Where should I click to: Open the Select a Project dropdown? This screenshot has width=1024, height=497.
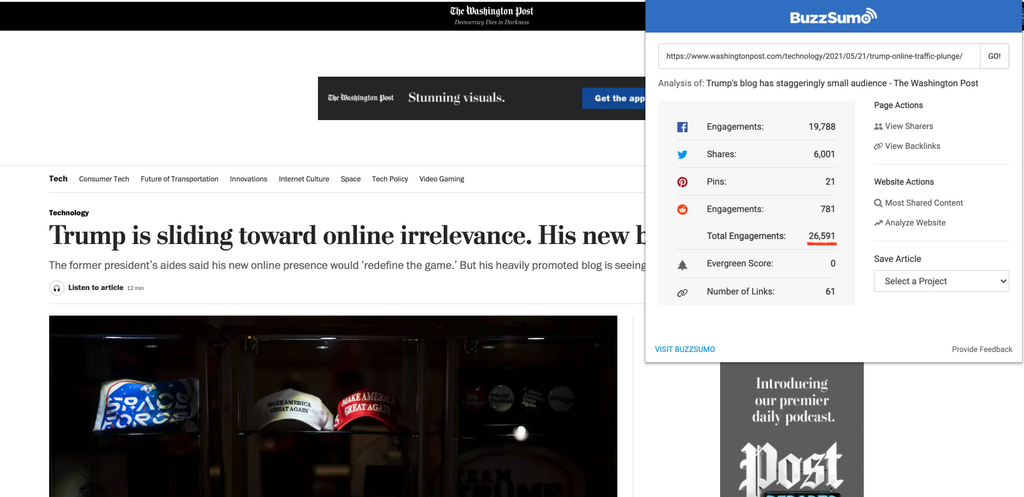pyautogui.click(x=941, y=281)
